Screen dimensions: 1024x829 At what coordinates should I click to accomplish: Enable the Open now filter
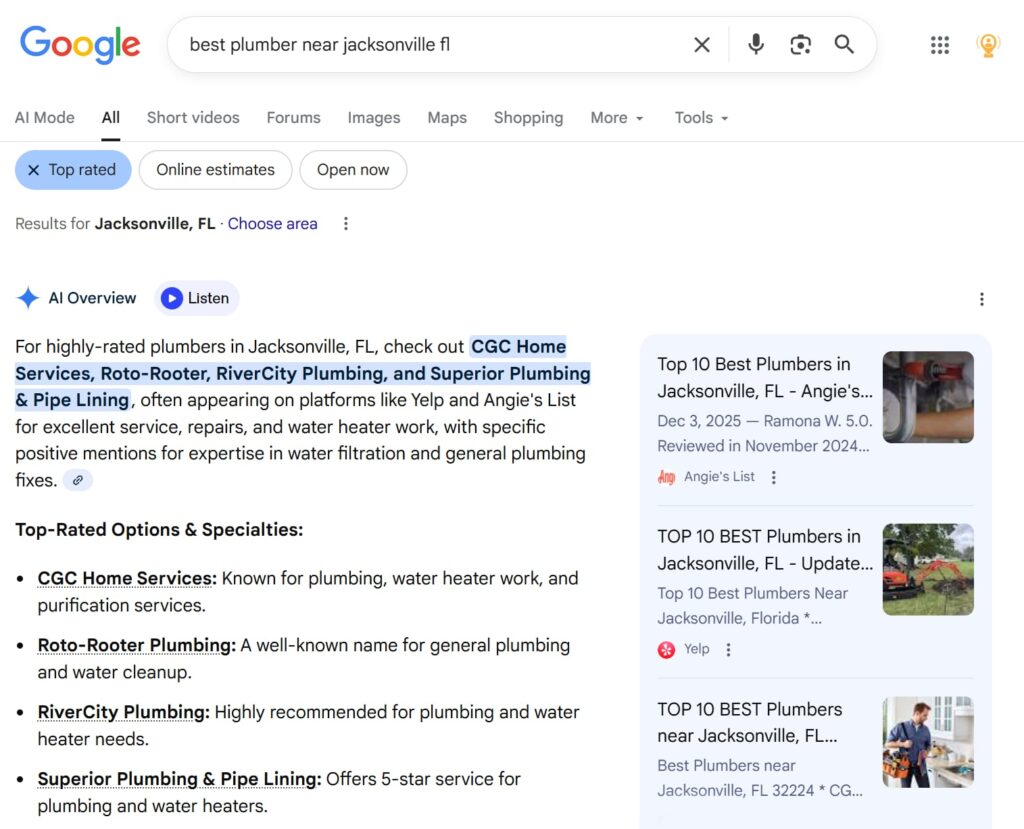(353, 170)
